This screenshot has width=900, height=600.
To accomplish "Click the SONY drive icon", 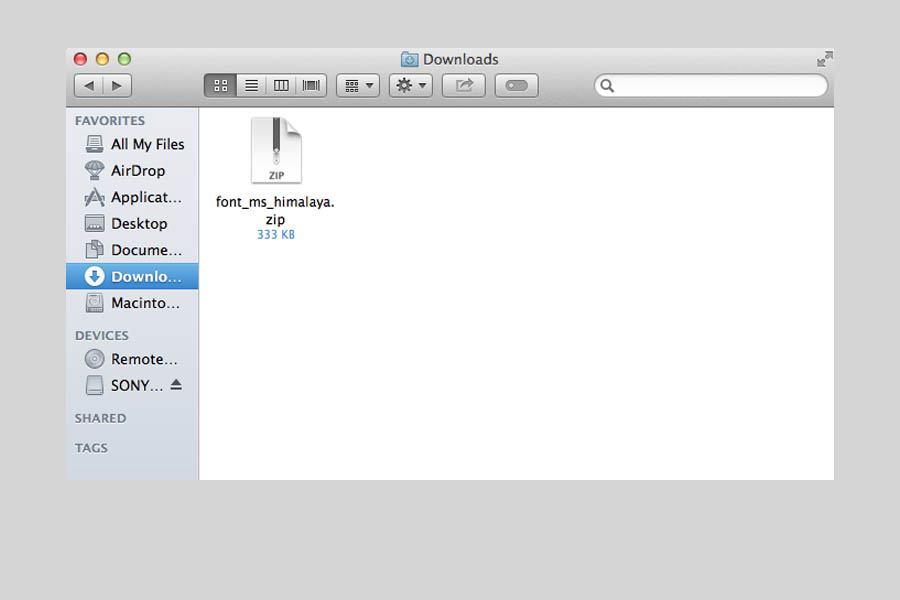I will coord(95,385).
